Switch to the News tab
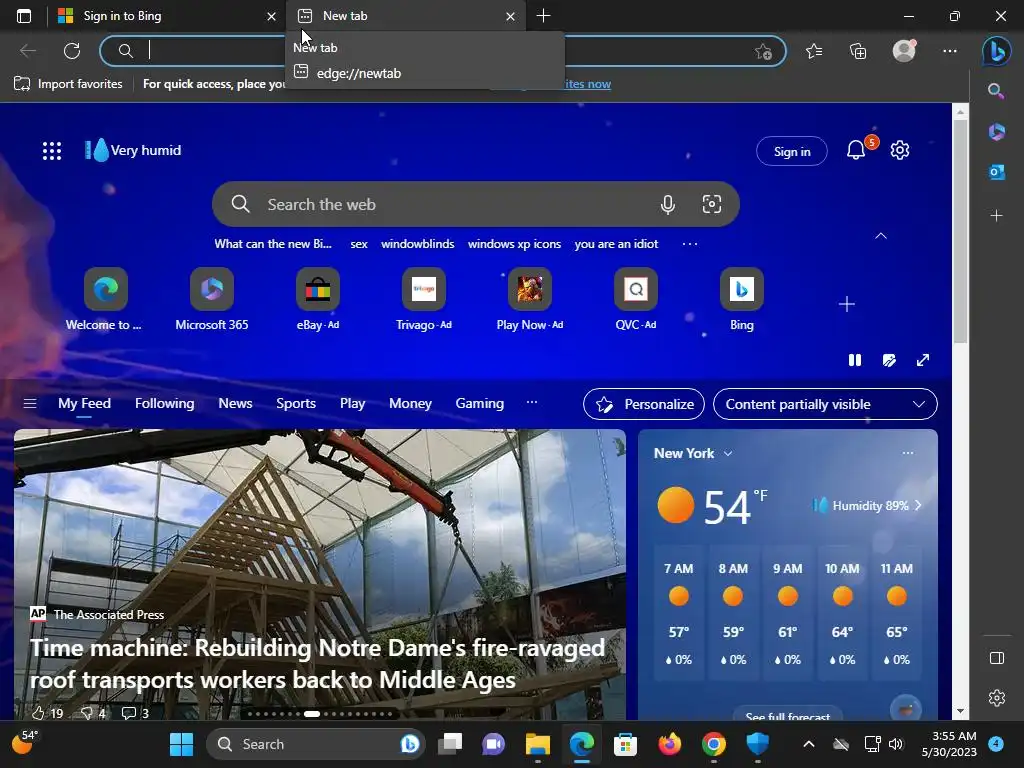The height and width of the screenshot is (768, 1024). (x=235, y=404)
